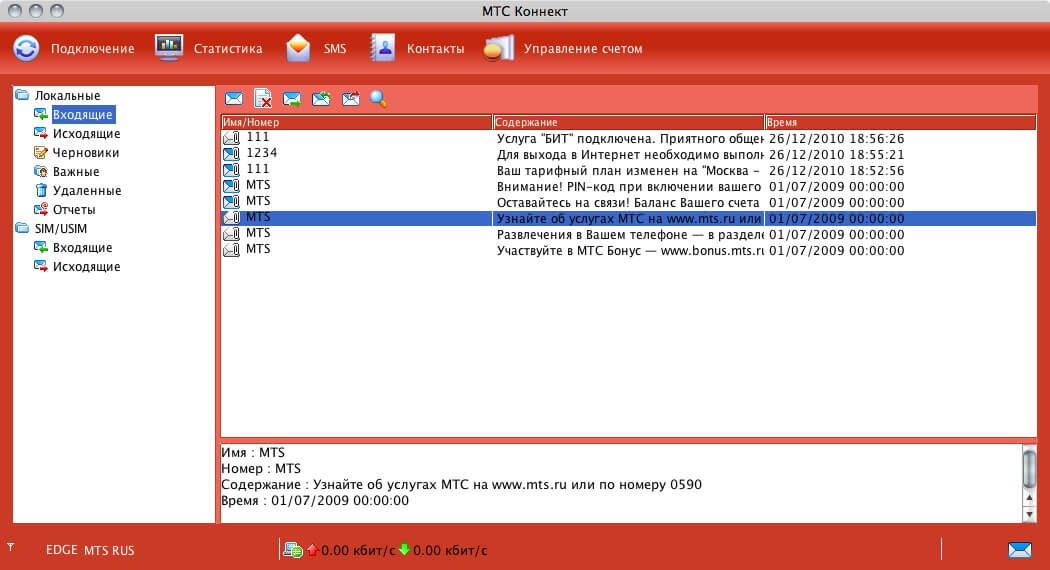Select Локальные Исходящие folder
The height and width of the screenshot is (570, 1050).
coord(86,134)
